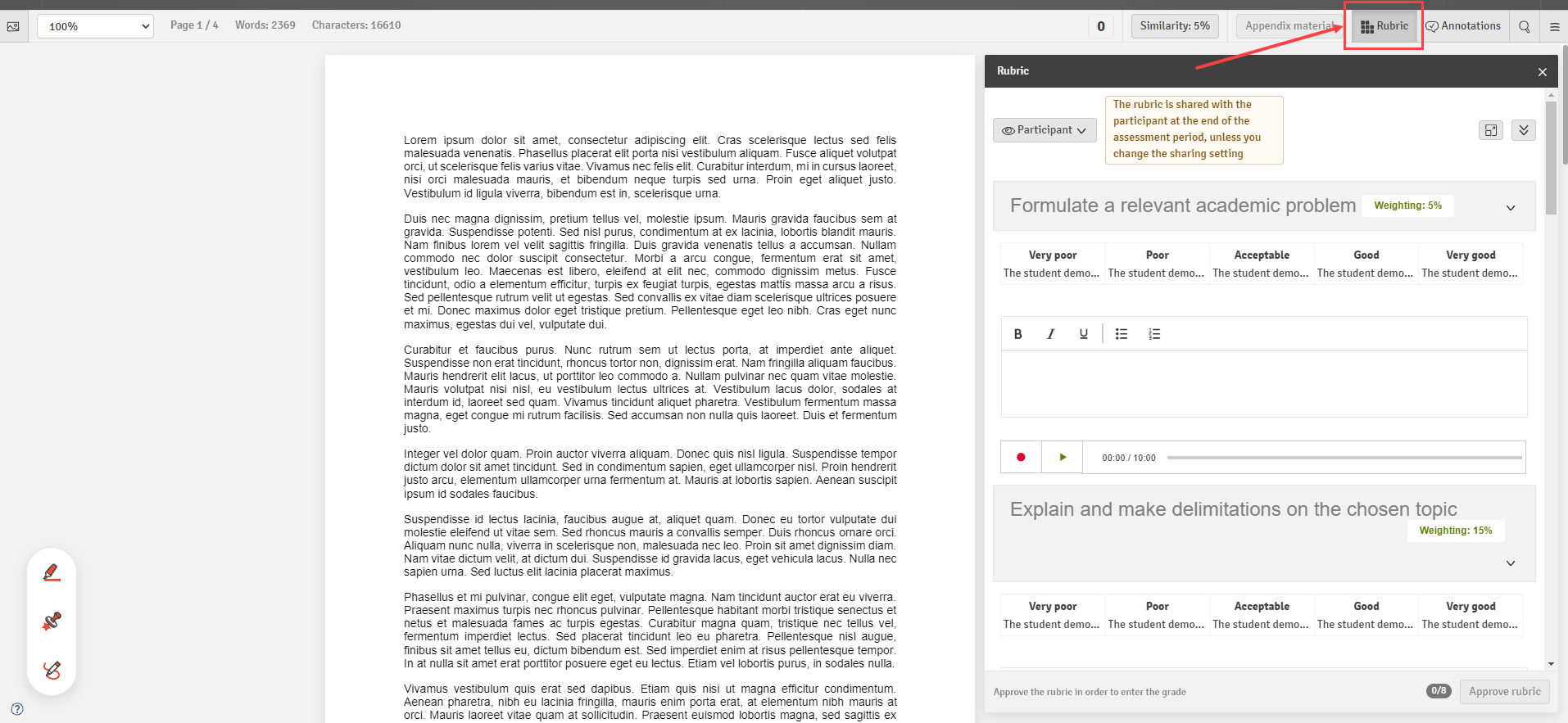Click the Weighting: 15% label

[x=1456, y=531]
